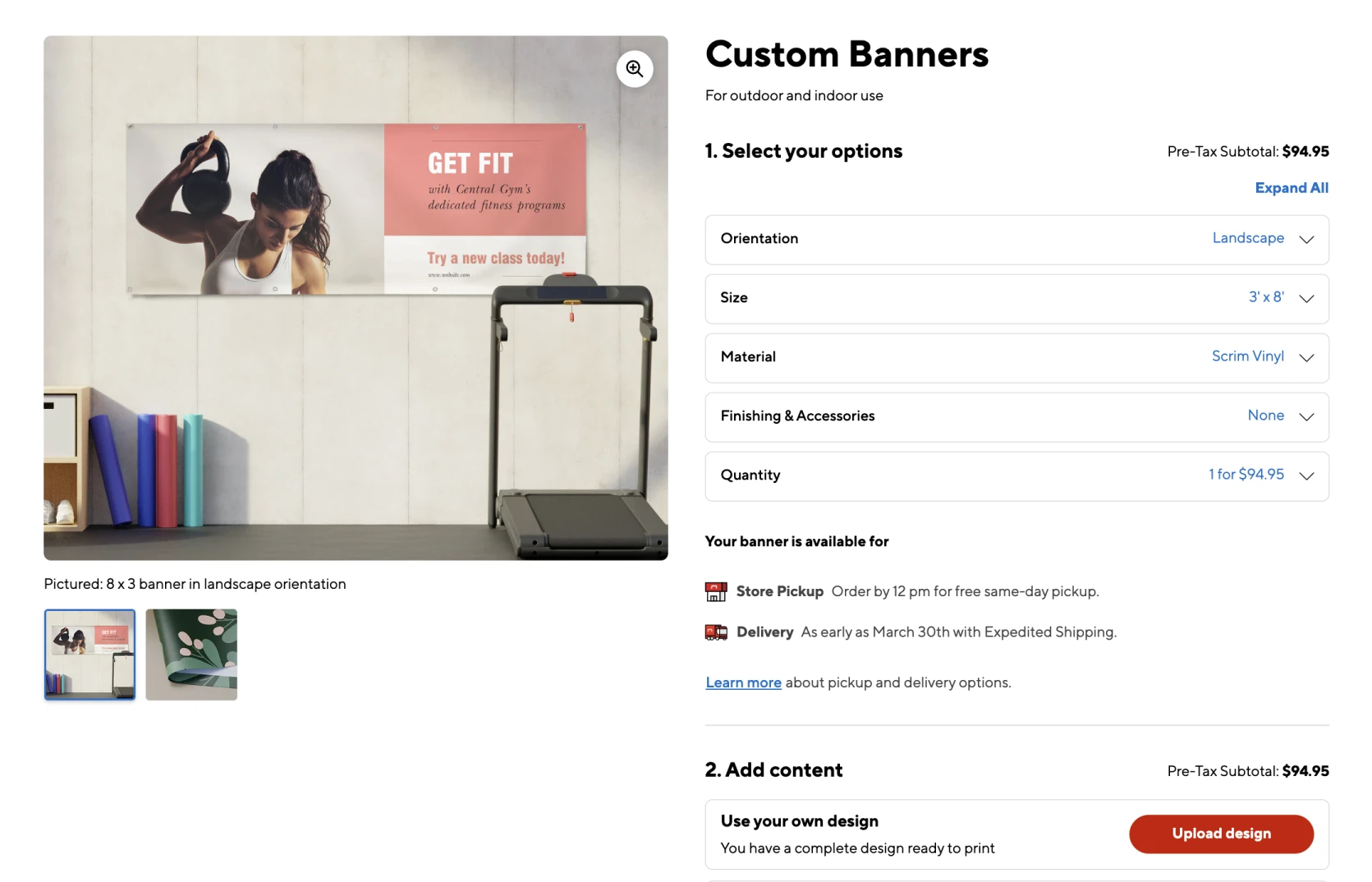Click the Size row chevron arrow

pos(1306,298)
